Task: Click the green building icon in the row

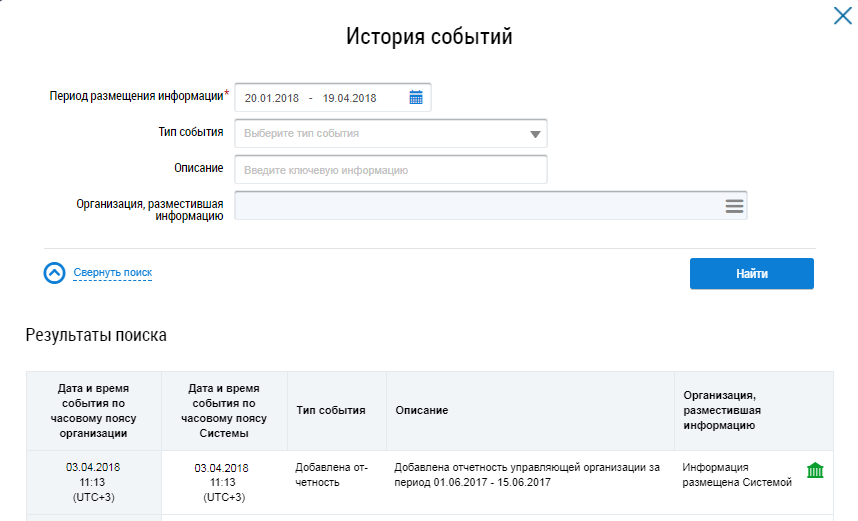Action: (x=815, y=471)
